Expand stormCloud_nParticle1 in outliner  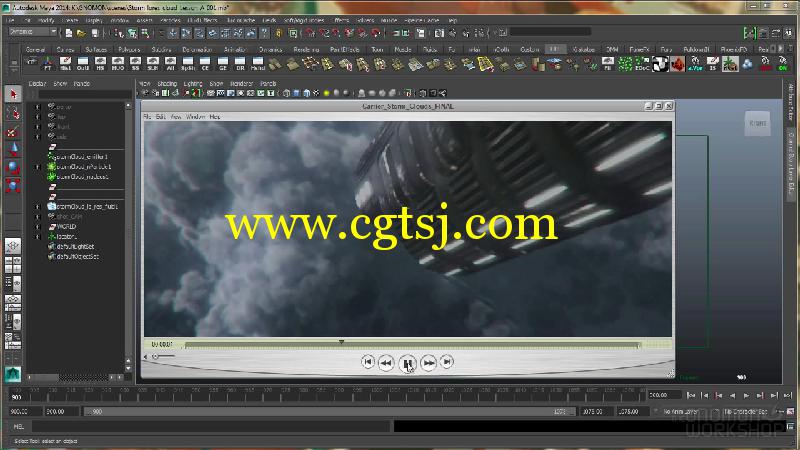[37, 167]
